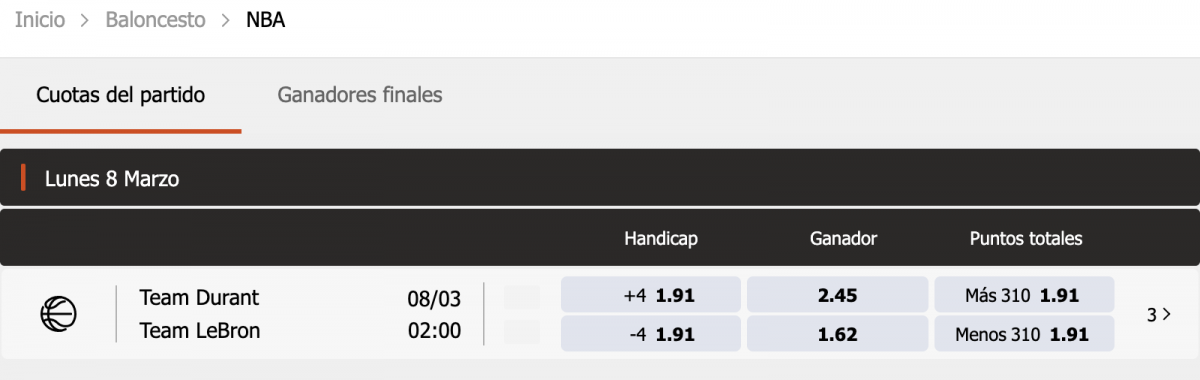Click the Handicap column header
The width and height of the screenshot is (1200, 380).
(661, 239)
